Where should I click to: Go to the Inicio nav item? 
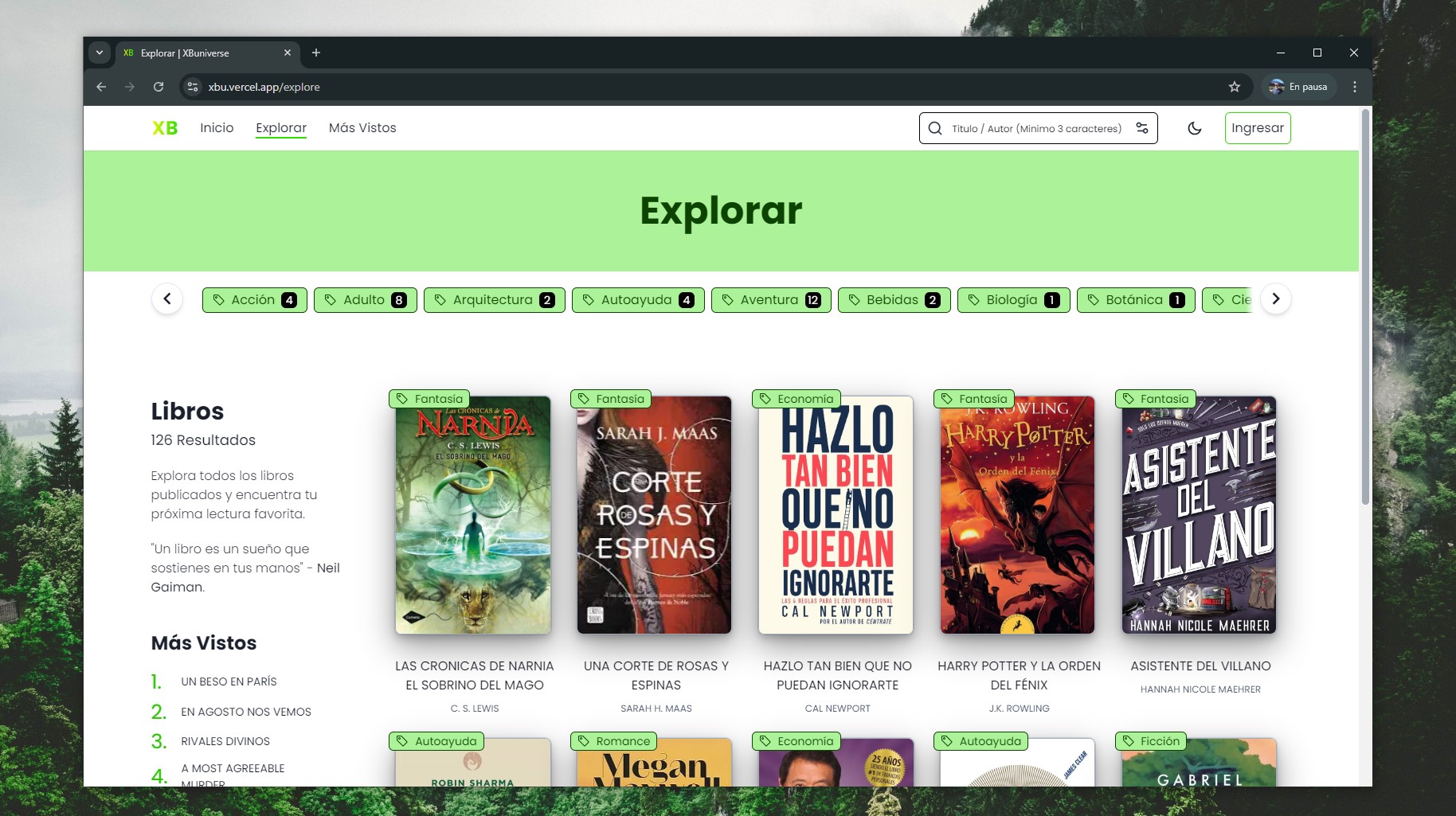[x=217, y=128]
